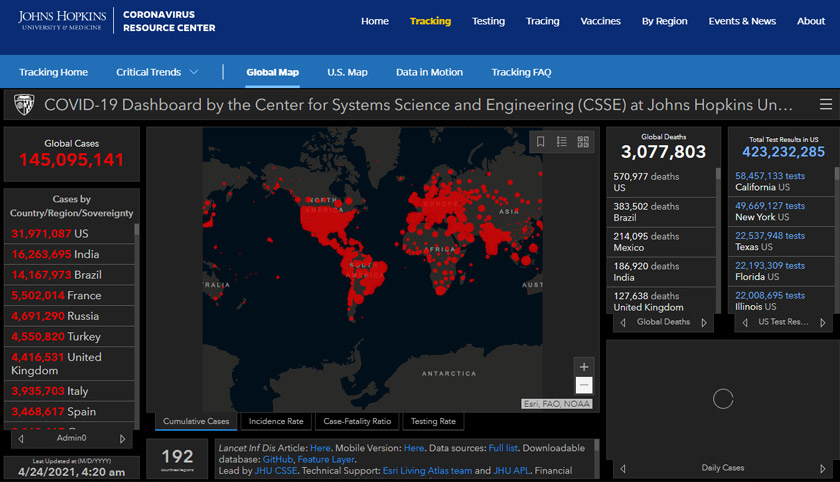This screenshot has width=840, height=482.
Task: Zoom out on the map
Action: coord(584,385)
